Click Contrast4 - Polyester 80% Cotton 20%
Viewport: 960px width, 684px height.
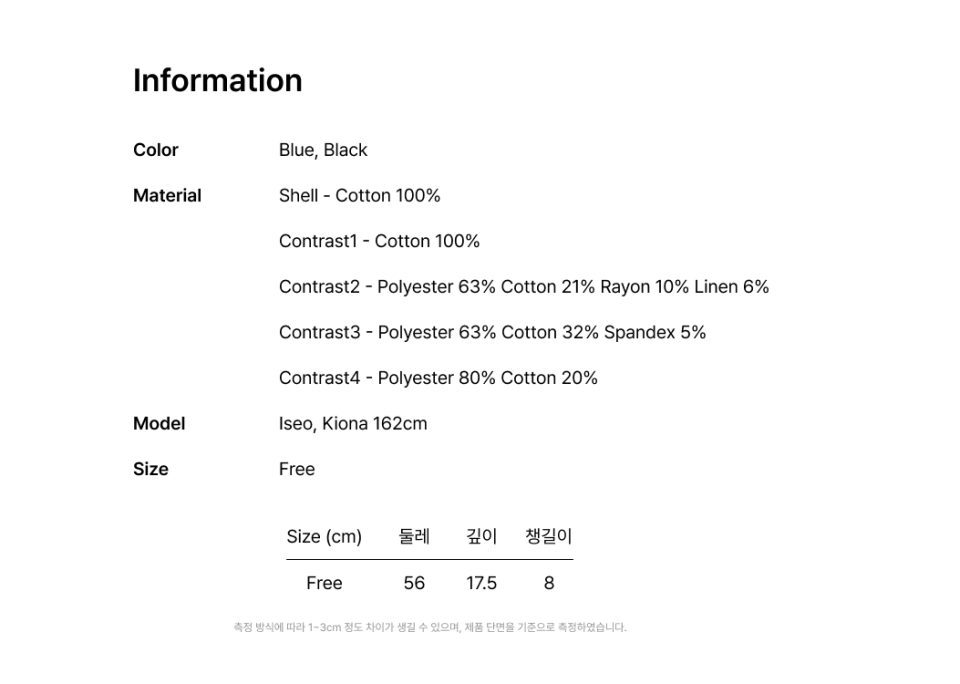coord(438,378)
